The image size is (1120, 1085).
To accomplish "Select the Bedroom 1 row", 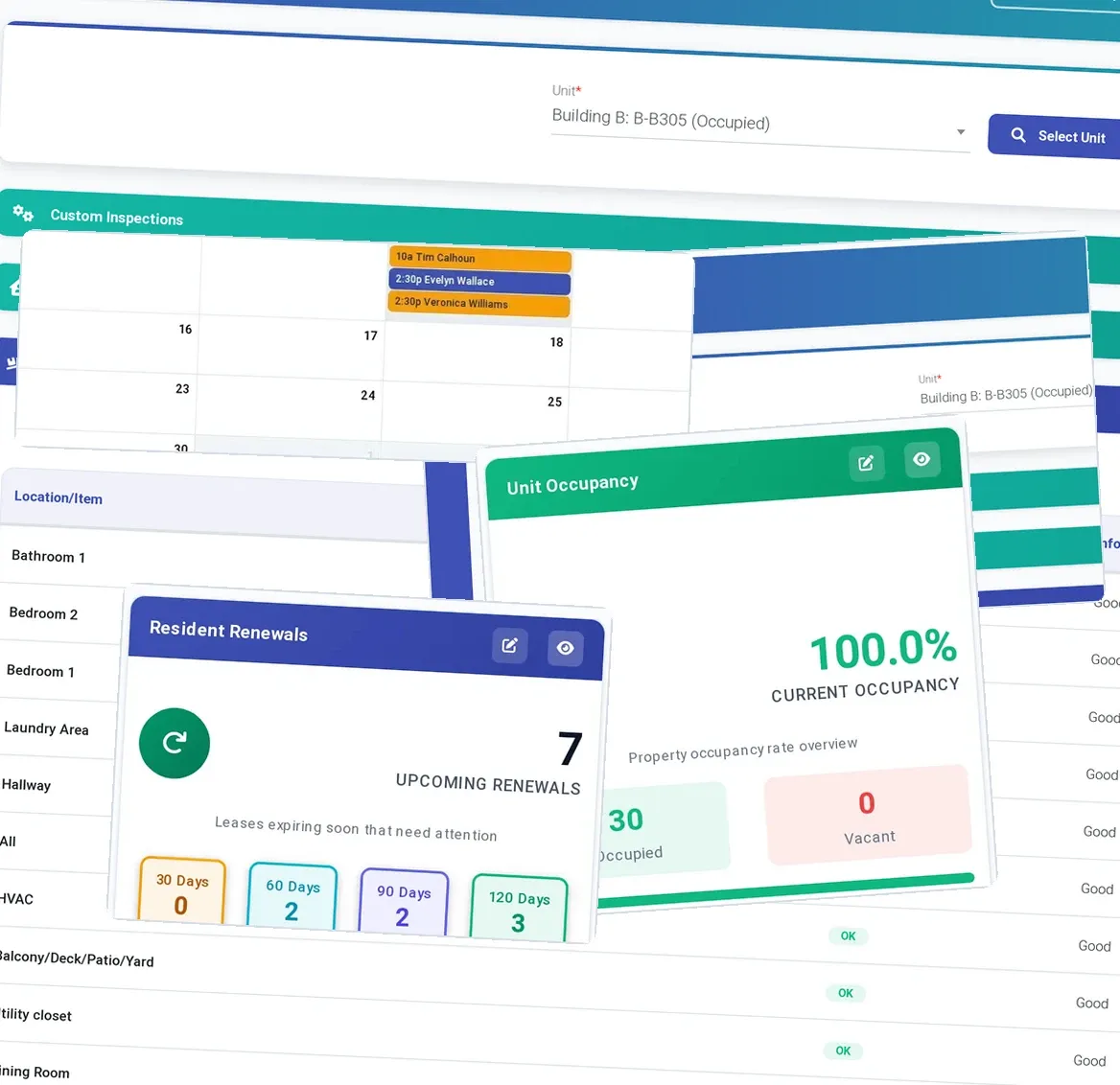I will click(x=40, y=670).
